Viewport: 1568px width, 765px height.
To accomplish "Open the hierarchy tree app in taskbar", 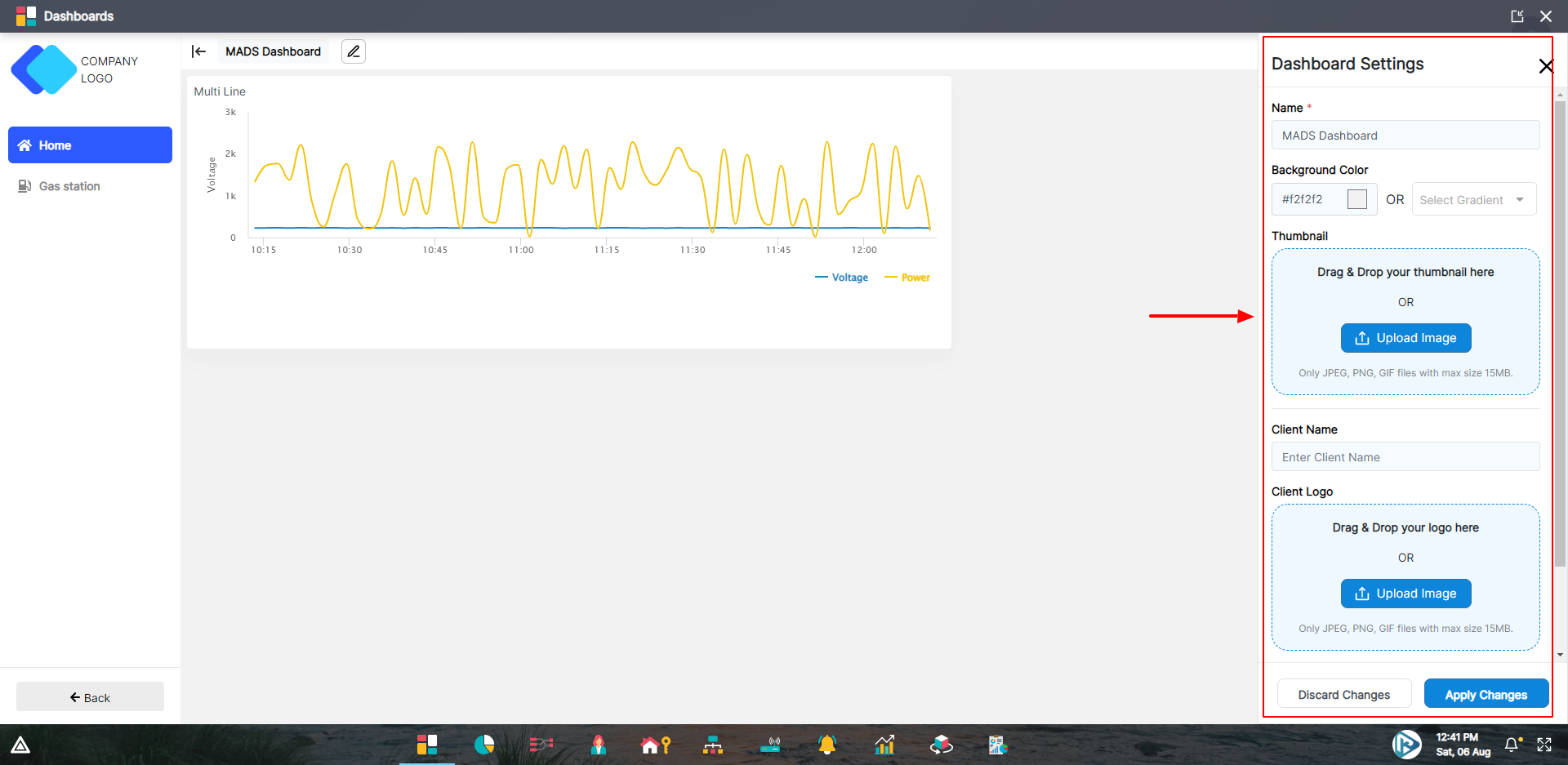I will click(713, 745).
